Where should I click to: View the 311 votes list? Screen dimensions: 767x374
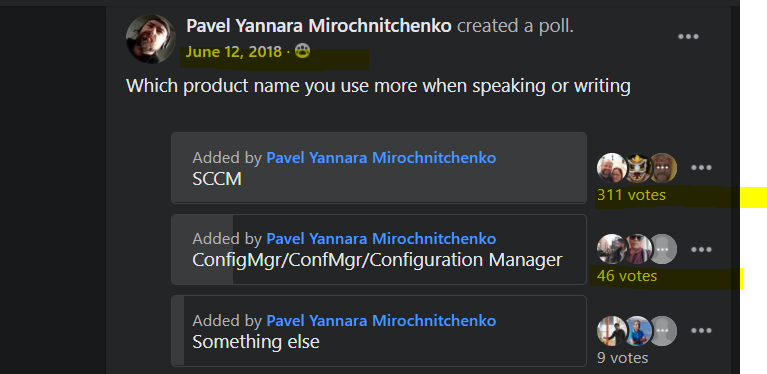click(x=631, y=195)
